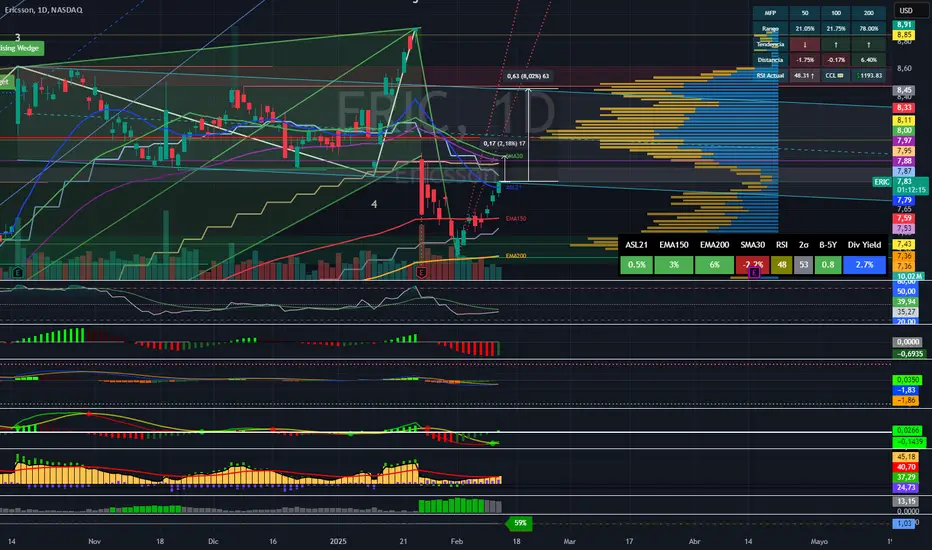Screen dimensions: 932x550
Task: Click the 8,91 price label on axis
Action: [904, 25]
